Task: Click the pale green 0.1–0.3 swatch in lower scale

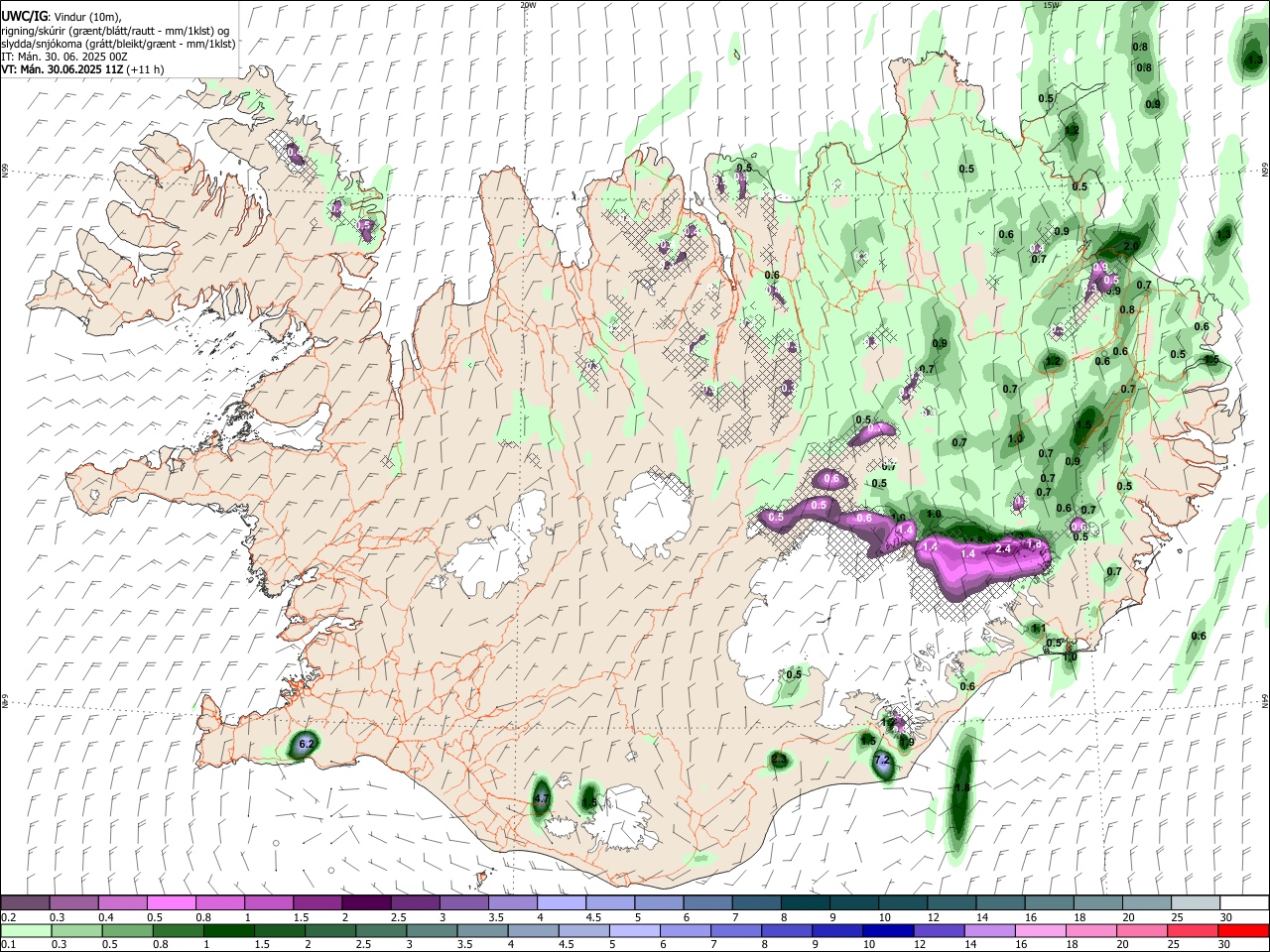Action: (x=27, y=931)
